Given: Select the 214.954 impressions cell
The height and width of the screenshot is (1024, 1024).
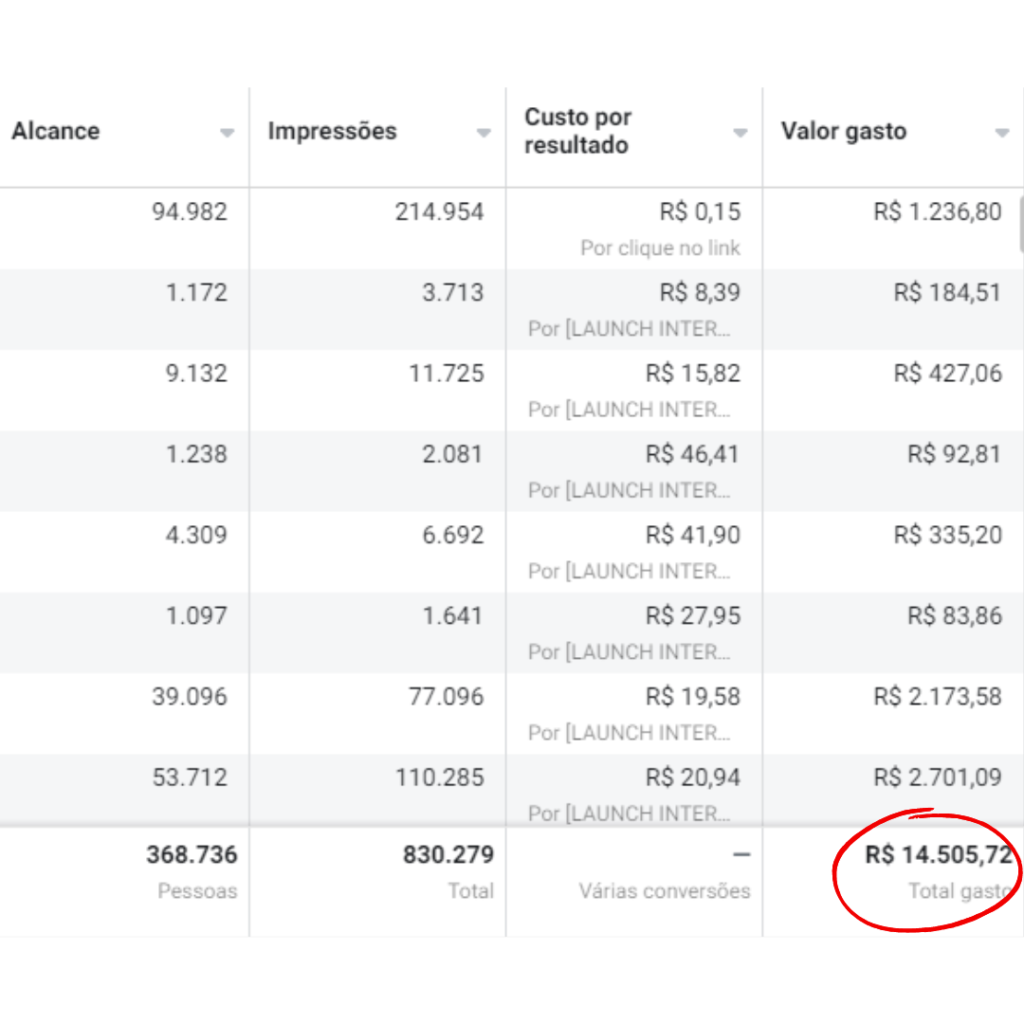Looking at the screenshot, I should tap(440, 212).
